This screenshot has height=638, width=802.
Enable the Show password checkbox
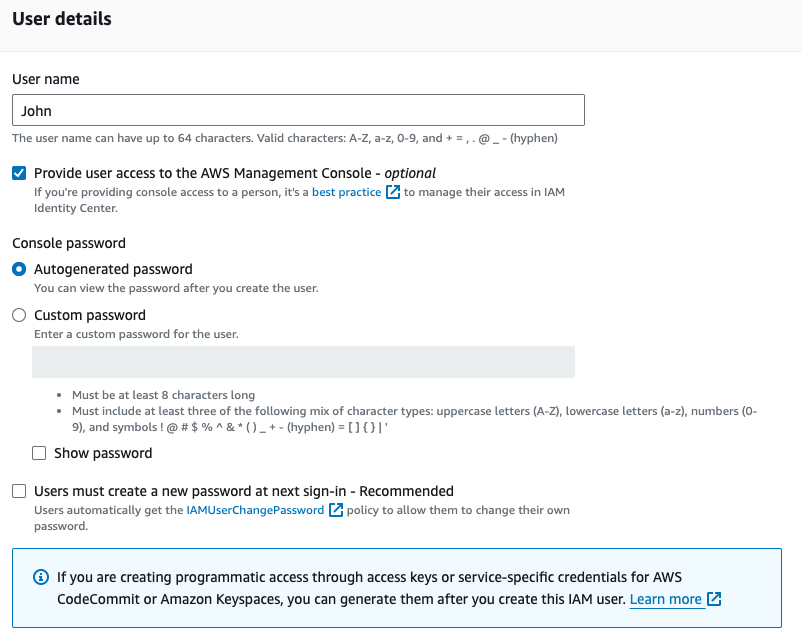[40, 453]
